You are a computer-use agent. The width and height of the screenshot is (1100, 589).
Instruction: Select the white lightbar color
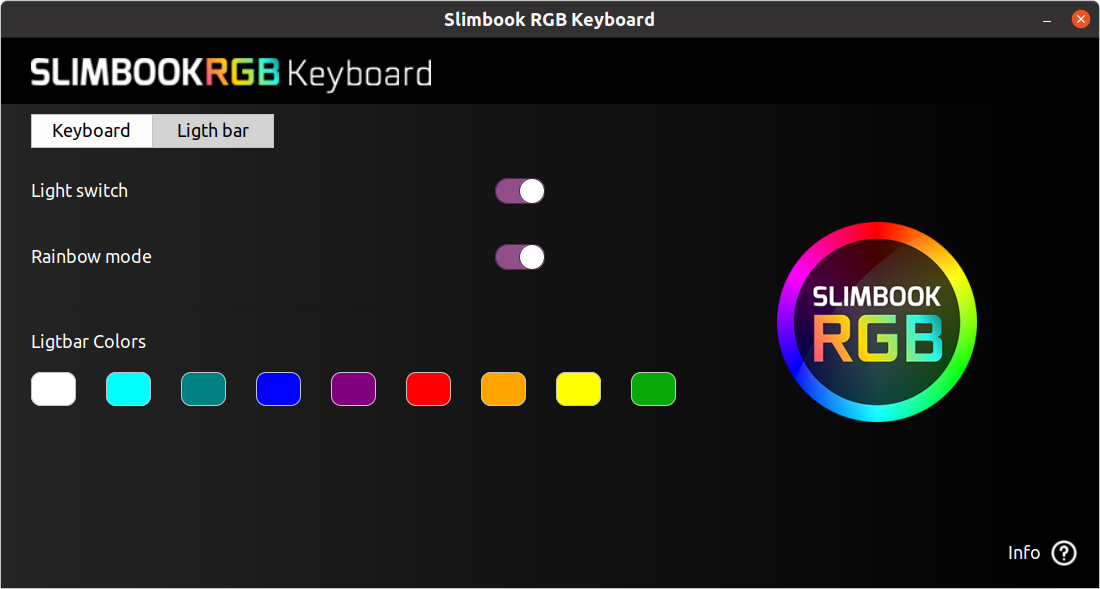(53, 389)
